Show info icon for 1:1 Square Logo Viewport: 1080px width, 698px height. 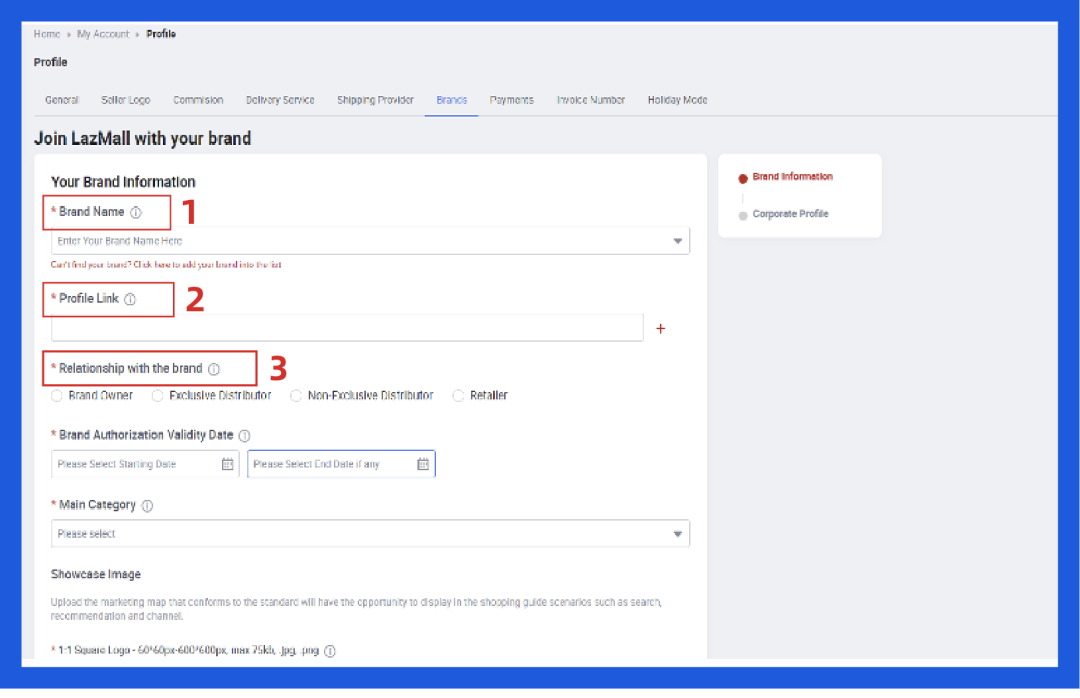point(330,651)
